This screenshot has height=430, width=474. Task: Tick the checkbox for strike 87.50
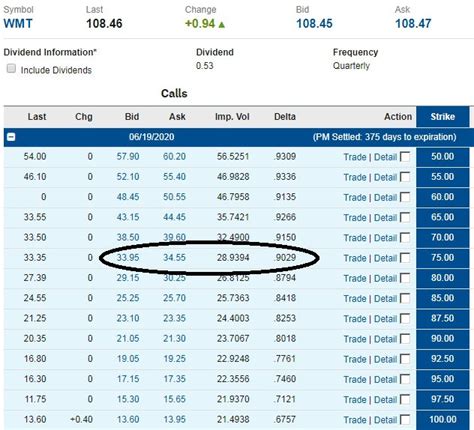click(405, 319)
